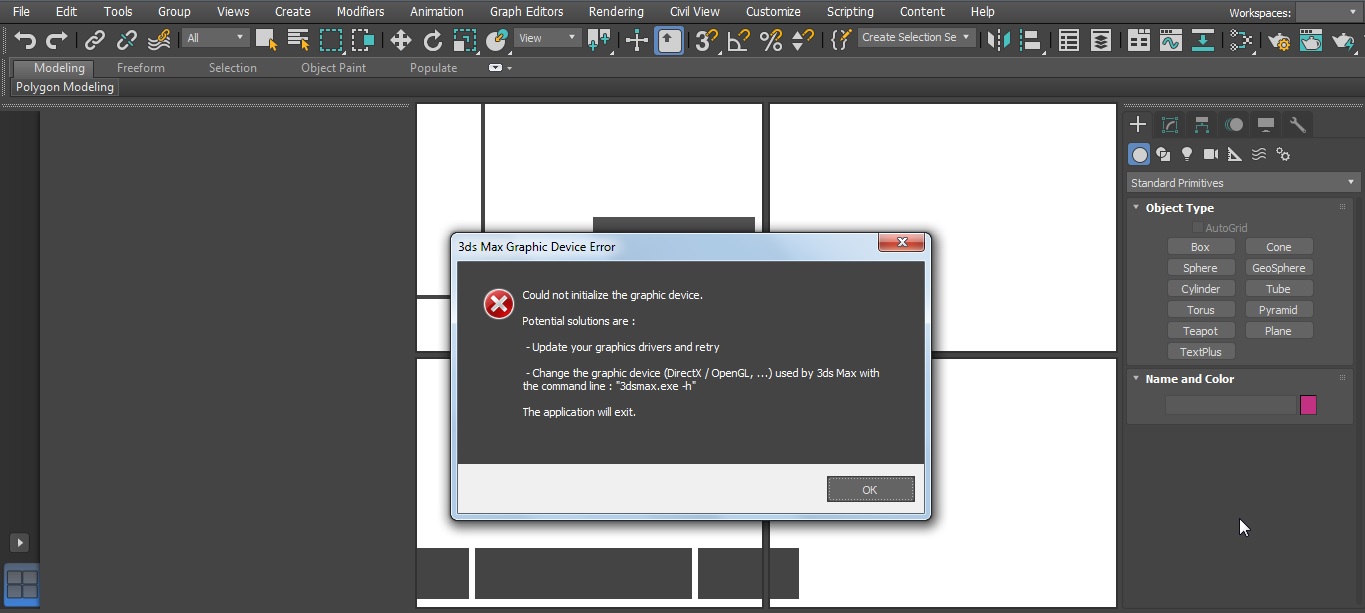Activate Select and Rotate tool

(x=433, y=40)
